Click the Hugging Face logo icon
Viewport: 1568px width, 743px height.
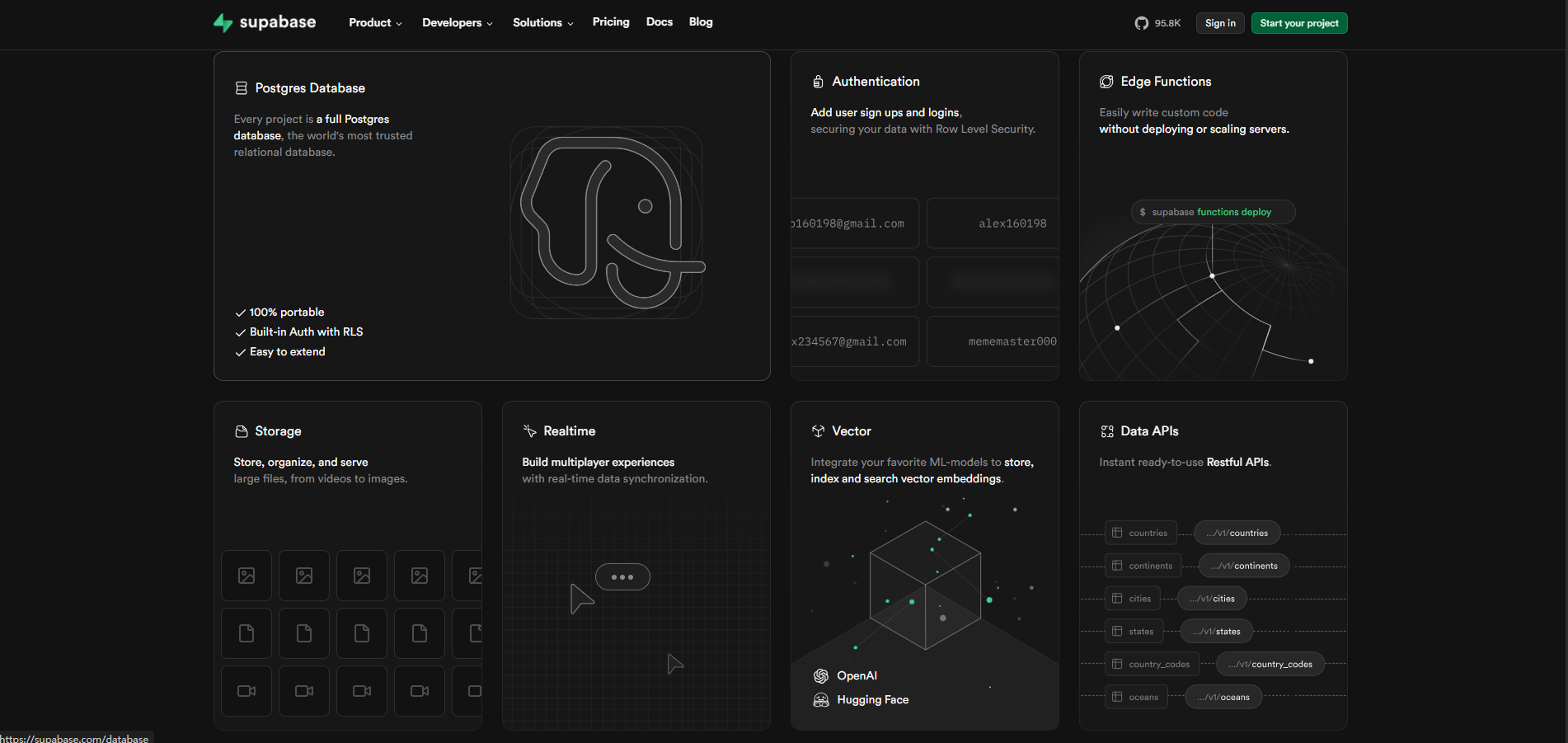tap(821, 700)
